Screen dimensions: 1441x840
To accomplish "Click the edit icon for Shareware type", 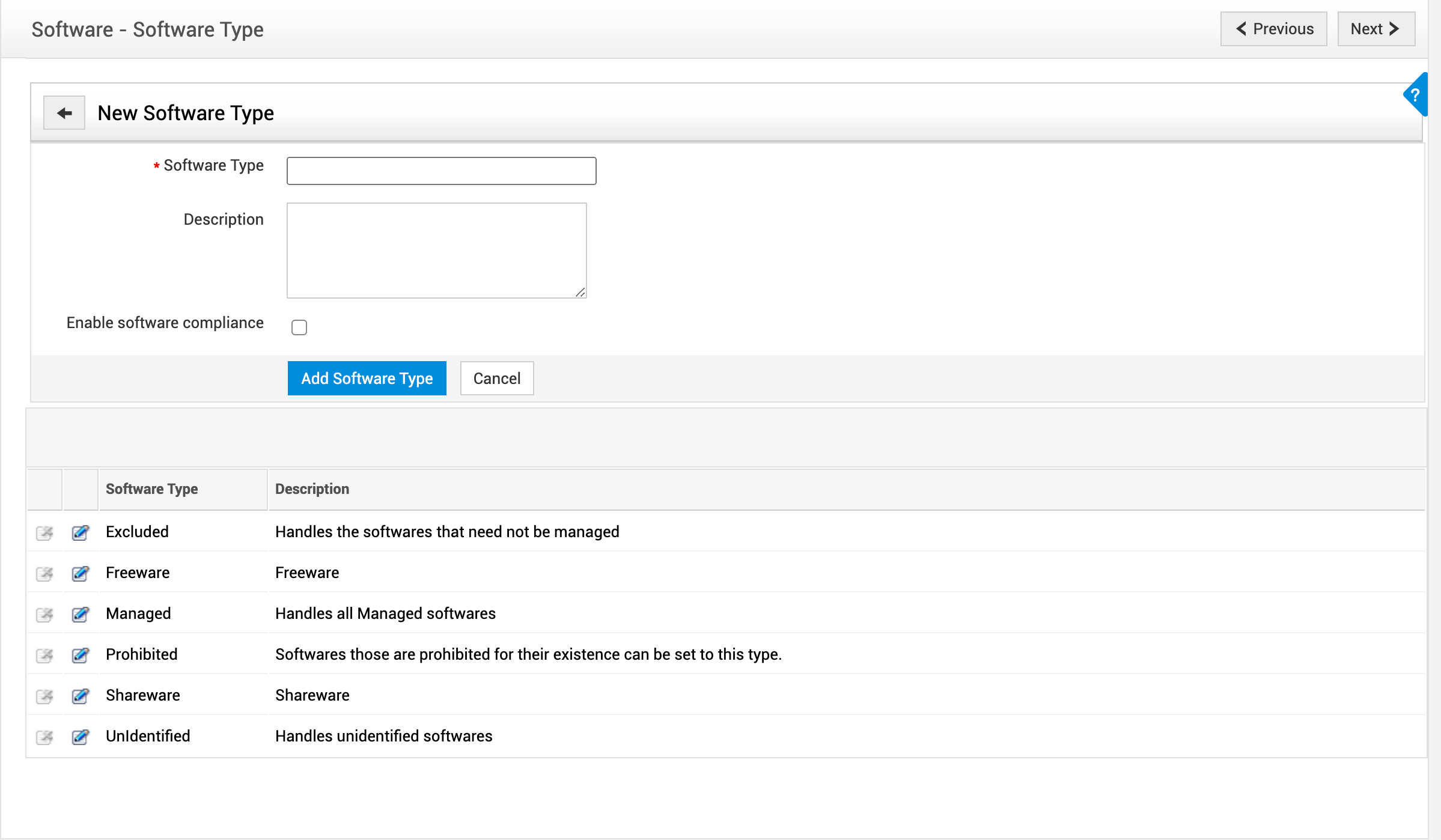I will (80, 694).
